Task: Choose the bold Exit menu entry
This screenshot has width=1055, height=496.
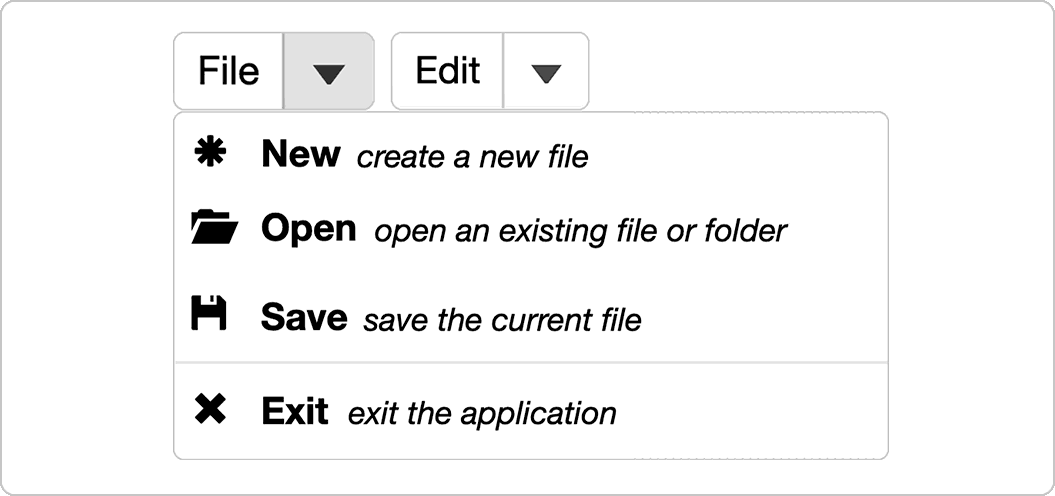Action: point(295,411)
